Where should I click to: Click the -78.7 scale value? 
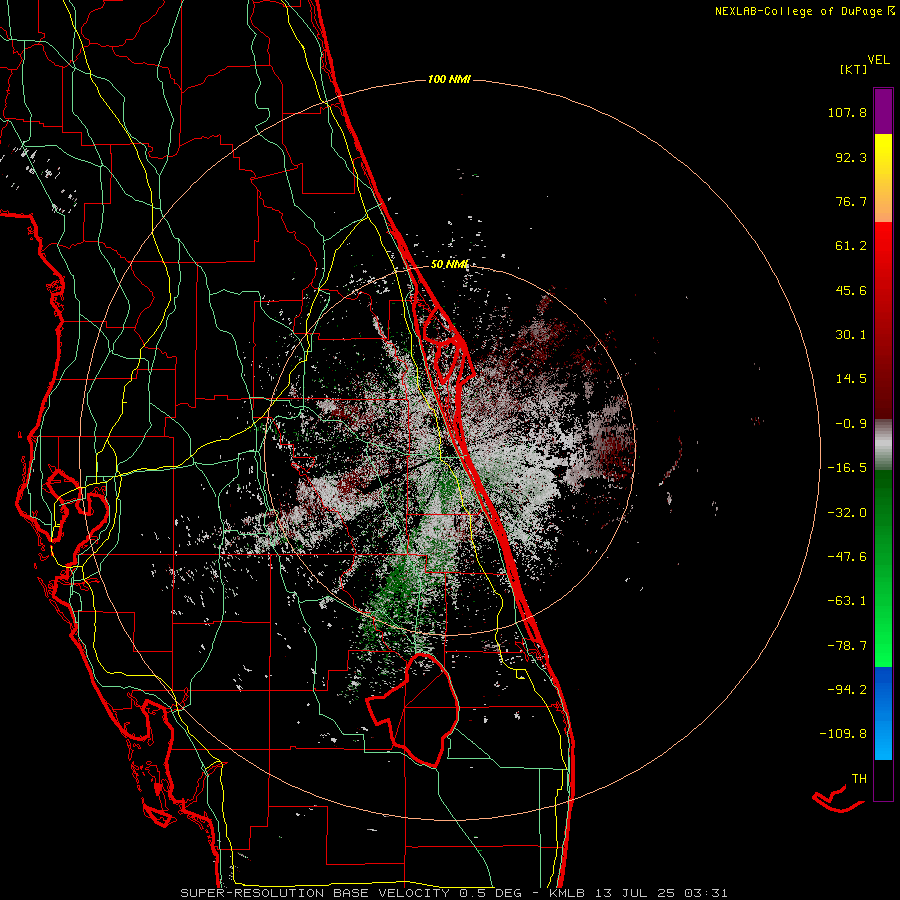click(x=847, y=646)
